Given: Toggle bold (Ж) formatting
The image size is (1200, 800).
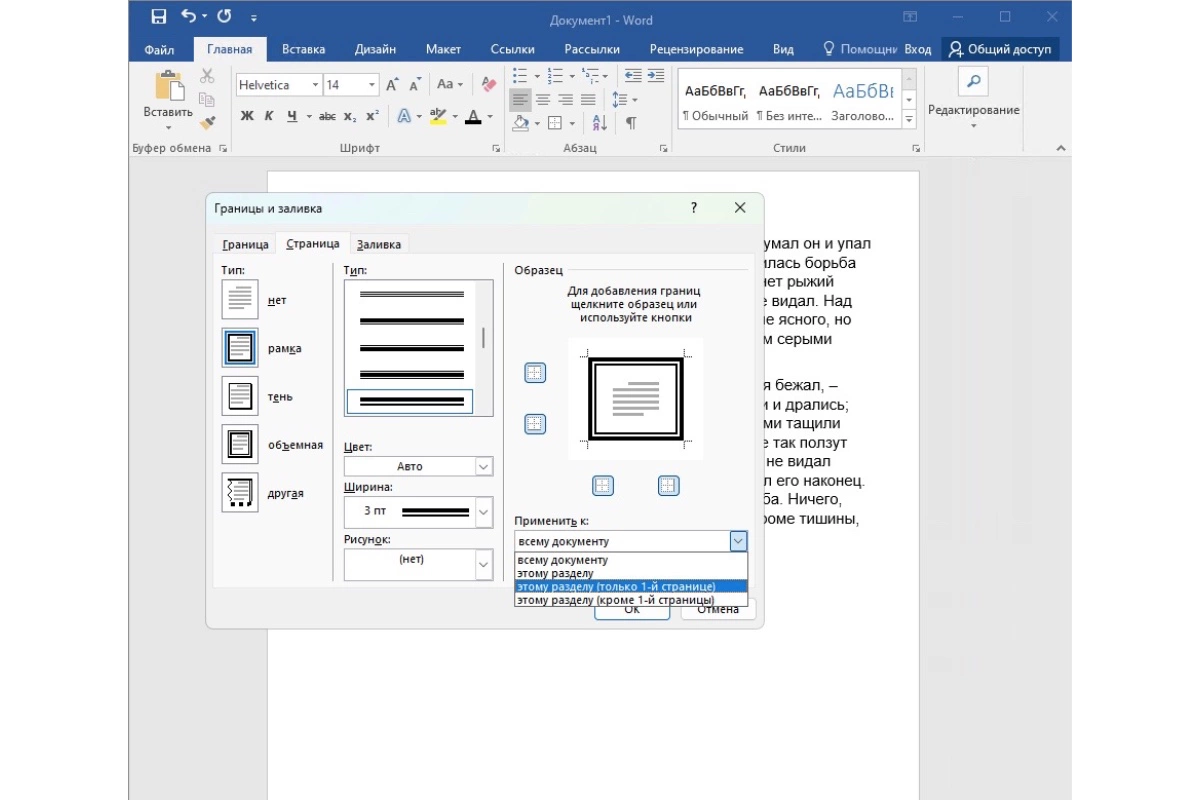Looking at the screenshot, I should [248, 116].
